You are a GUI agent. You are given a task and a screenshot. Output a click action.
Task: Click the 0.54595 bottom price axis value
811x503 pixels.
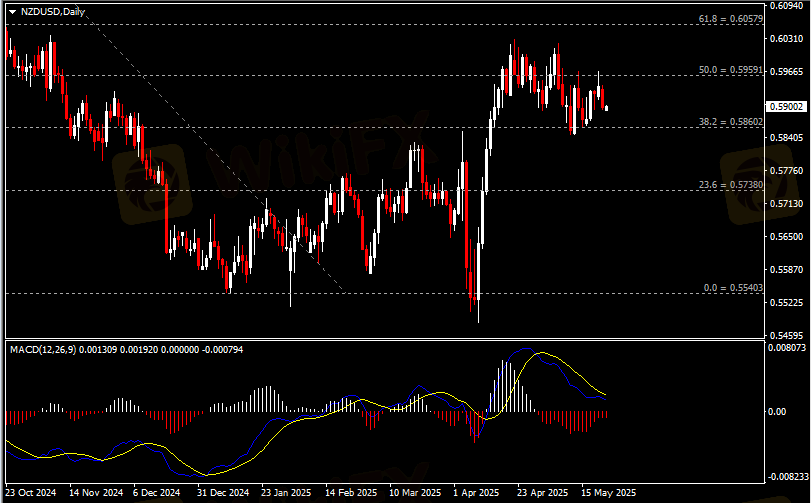pos(786,335)
